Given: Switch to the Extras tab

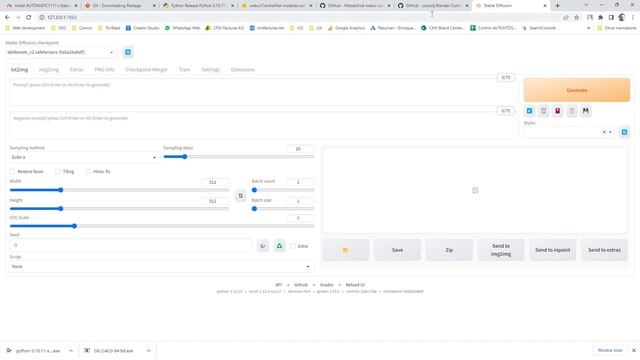Looking at the screenshot, I should coord(76,70).
